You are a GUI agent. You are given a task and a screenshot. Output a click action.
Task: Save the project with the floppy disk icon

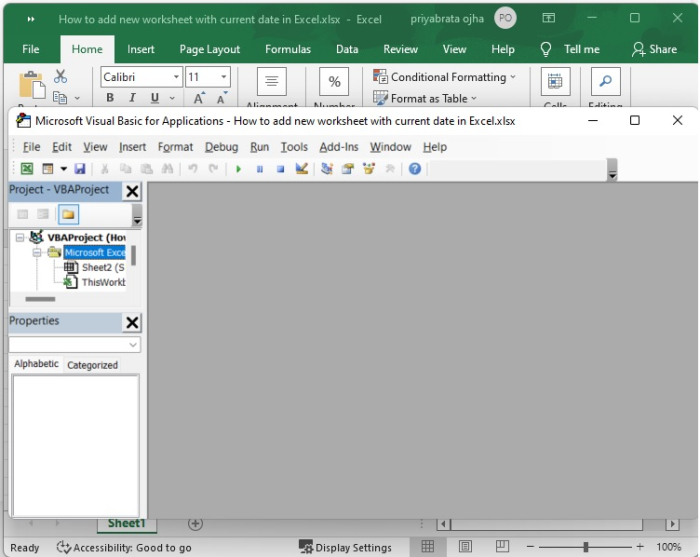click(x=80, y=169)
